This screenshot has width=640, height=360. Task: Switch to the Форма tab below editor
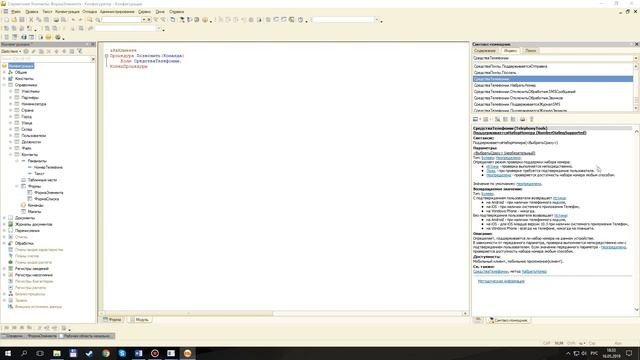coord(112,320)
